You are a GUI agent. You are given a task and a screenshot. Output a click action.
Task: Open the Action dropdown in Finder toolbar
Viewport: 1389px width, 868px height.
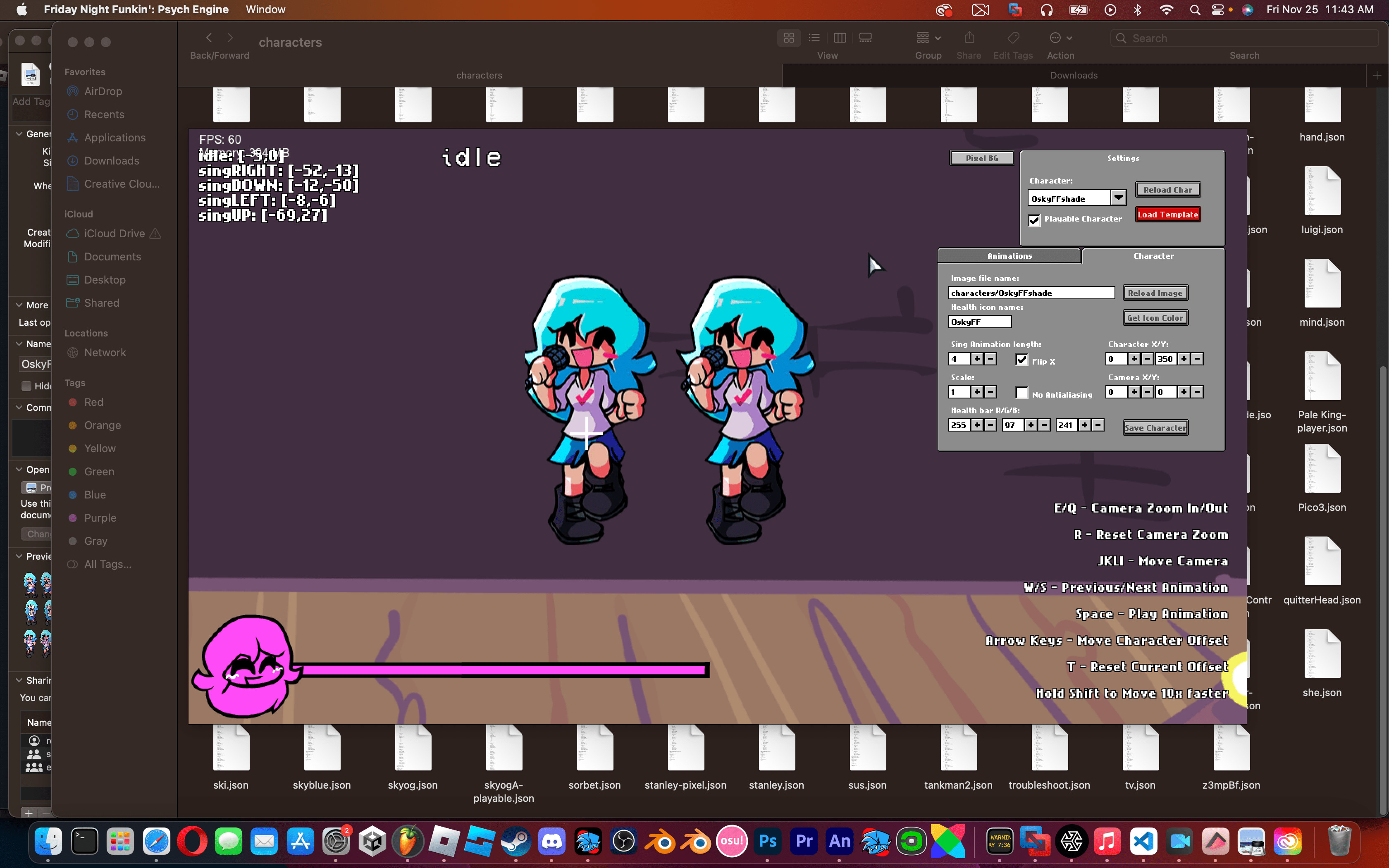point(1060,37)
